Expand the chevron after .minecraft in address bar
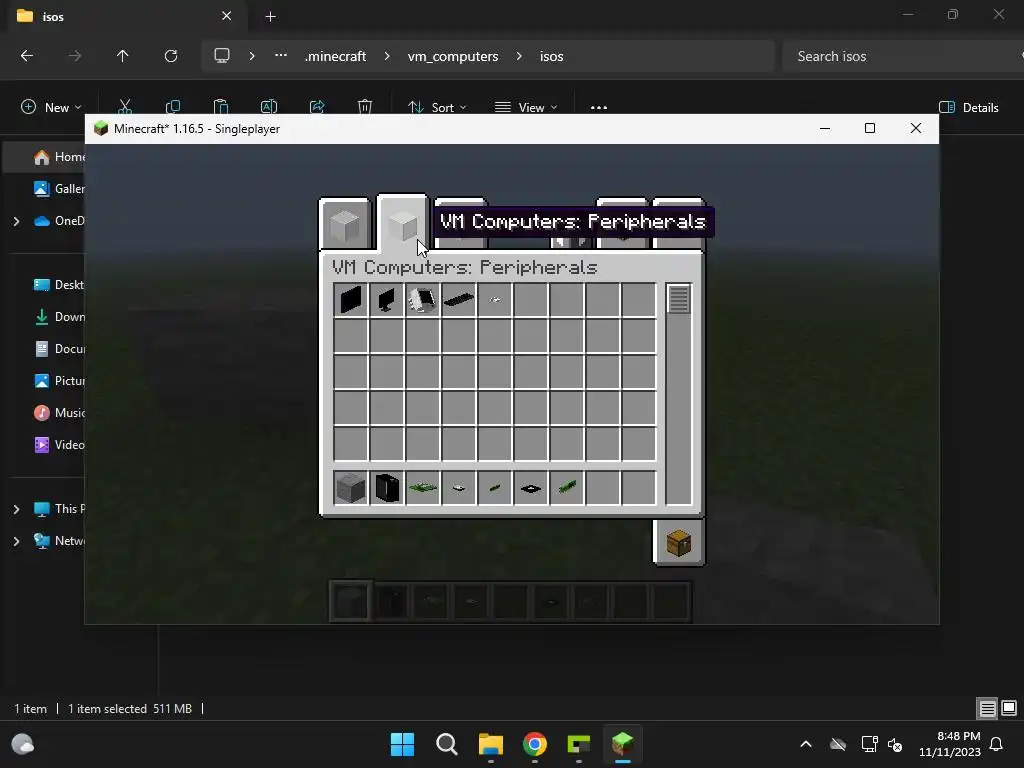Image resolution: width=1024 pixels, height=768 pixels. tap(387, 56)
